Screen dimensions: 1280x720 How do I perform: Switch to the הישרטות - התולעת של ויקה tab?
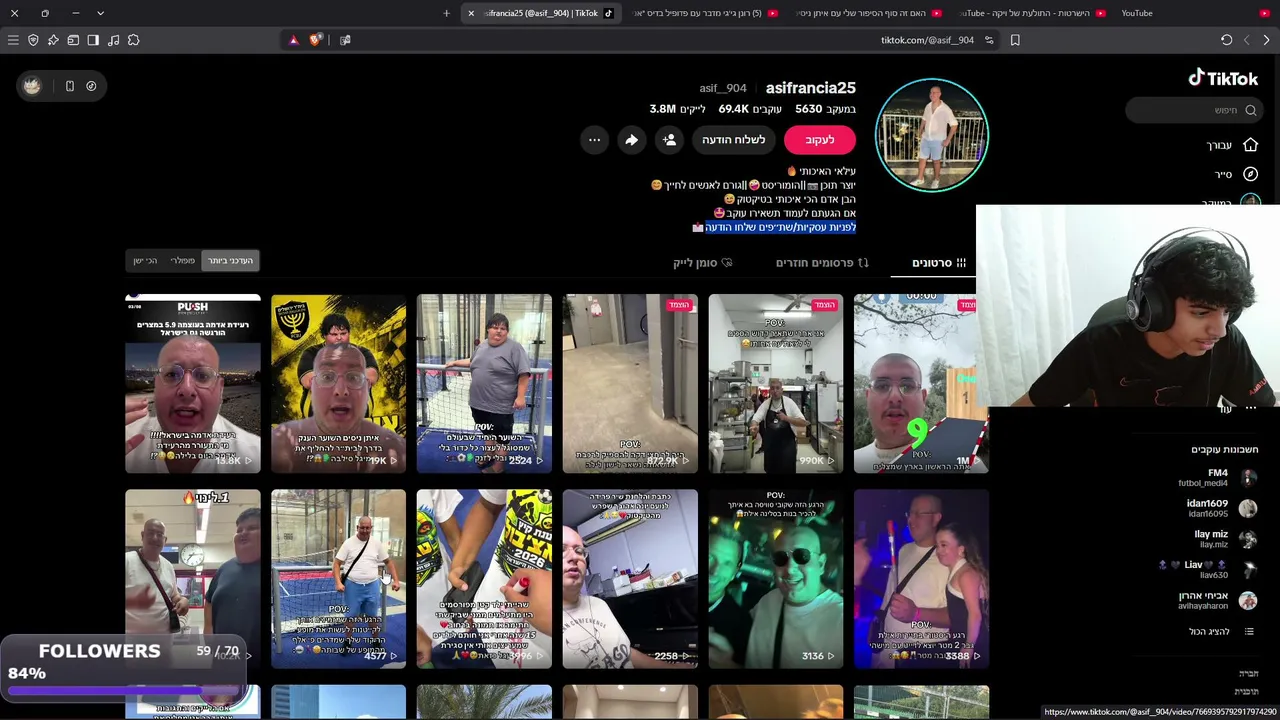tap(1030, 13)
